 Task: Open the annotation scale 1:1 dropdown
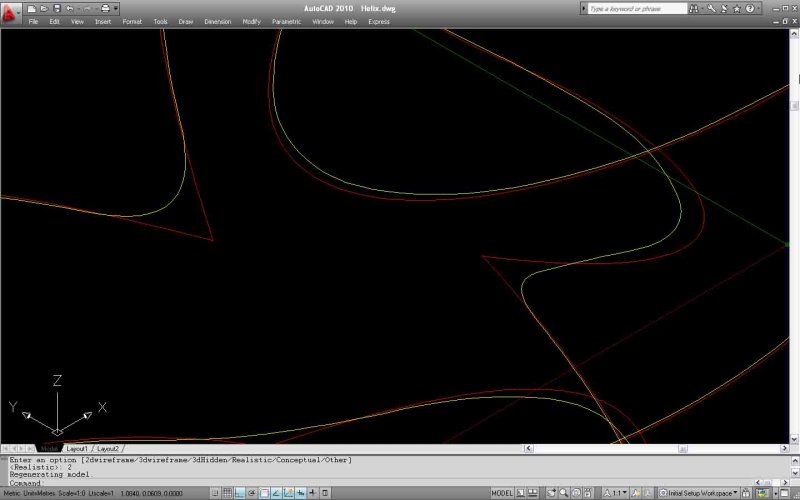click(620, 493)
